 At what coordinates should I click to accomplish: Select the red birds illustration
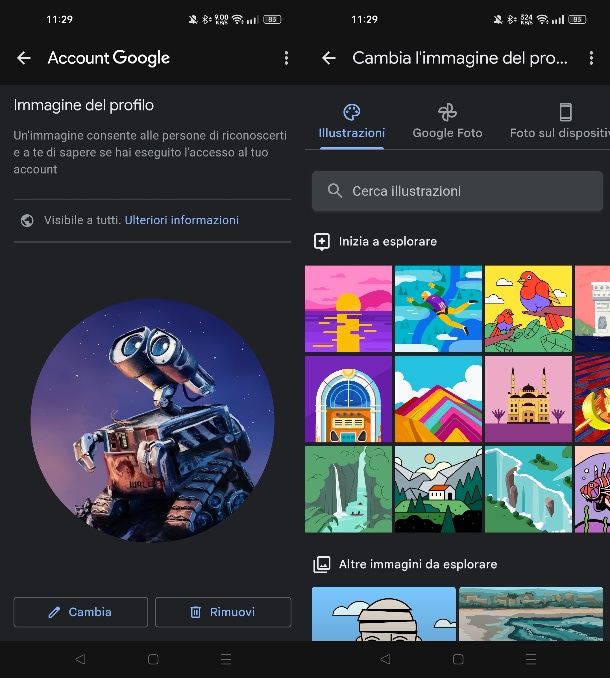528,309
